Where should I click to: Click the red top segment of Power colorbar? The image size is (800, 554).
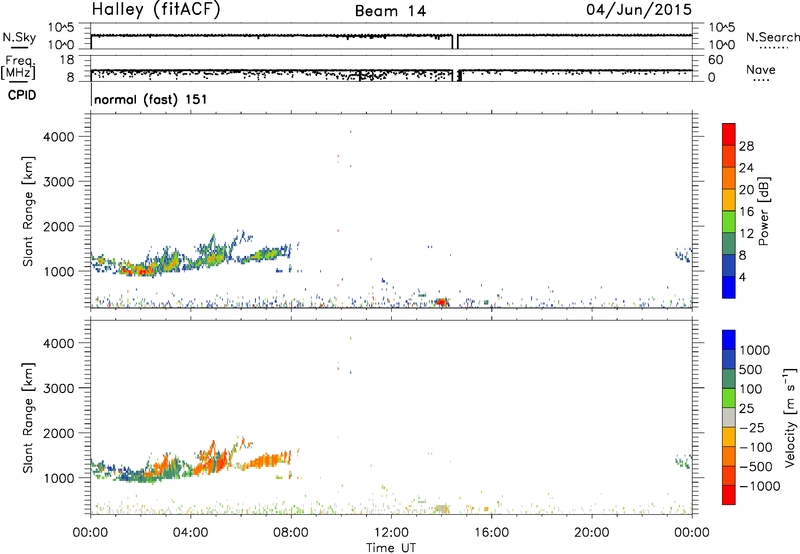(x=729, y=134)
